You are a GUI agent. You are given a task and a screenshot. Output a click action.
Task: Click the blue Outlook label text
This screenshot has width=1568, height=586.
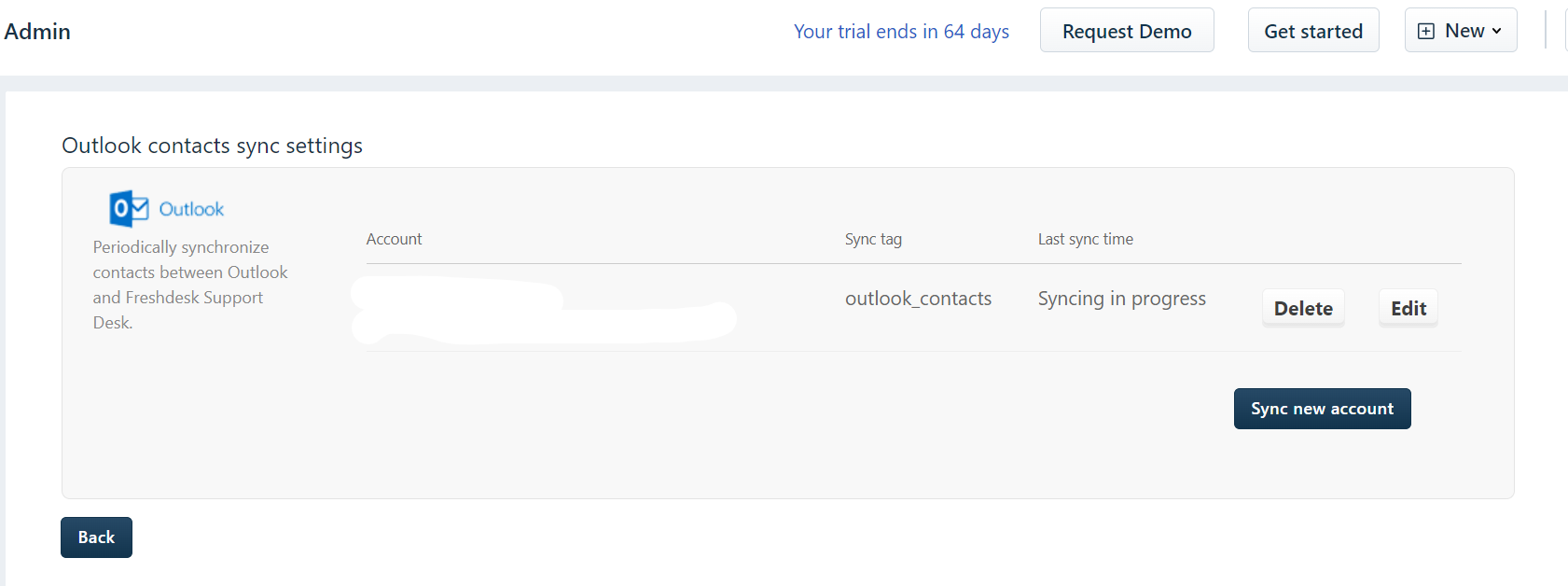coord(191,209)
